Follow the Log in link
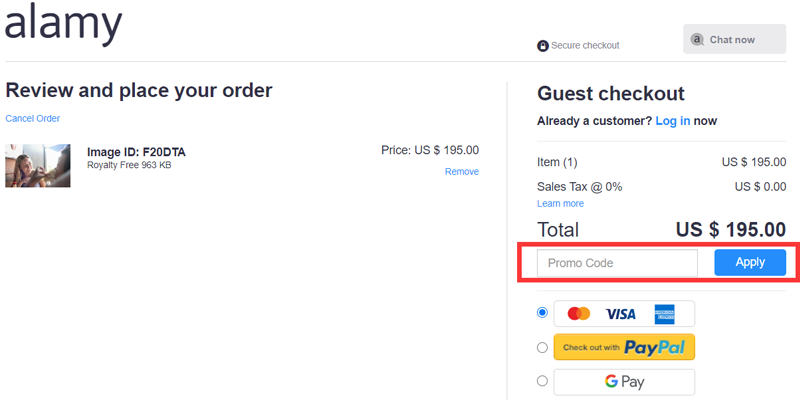This screenshot has width=800, height=400. pyautogui.click(x=672, y=121)
